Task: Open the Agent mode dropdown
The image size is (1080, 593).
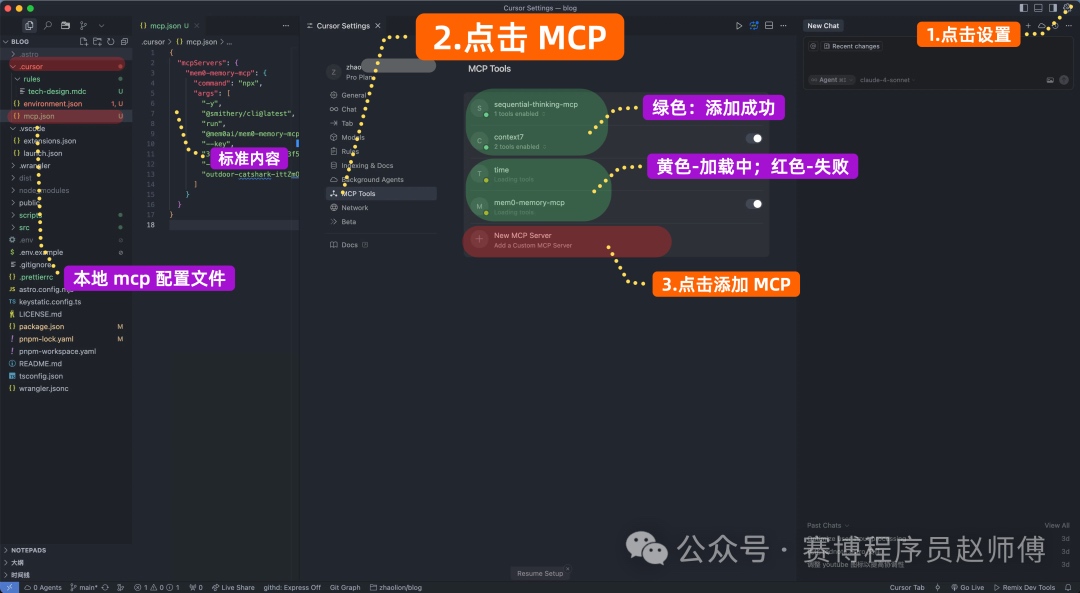Action: 832,80
